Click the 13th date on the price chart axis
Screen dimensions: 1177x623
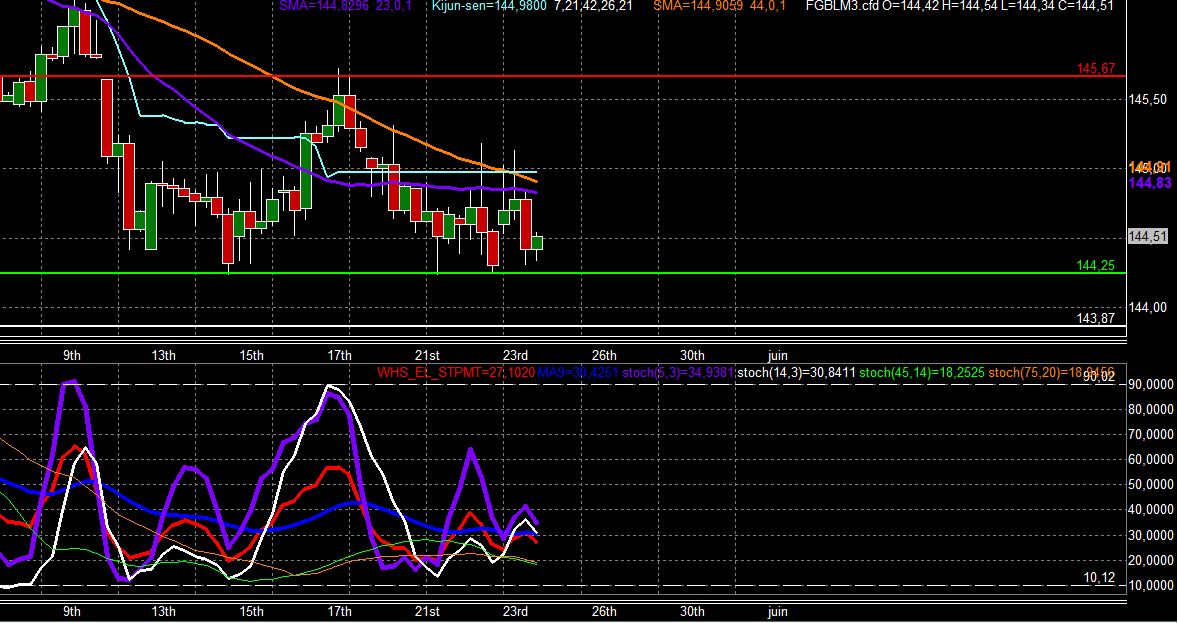pyautogui.click(x=163, y=355)
